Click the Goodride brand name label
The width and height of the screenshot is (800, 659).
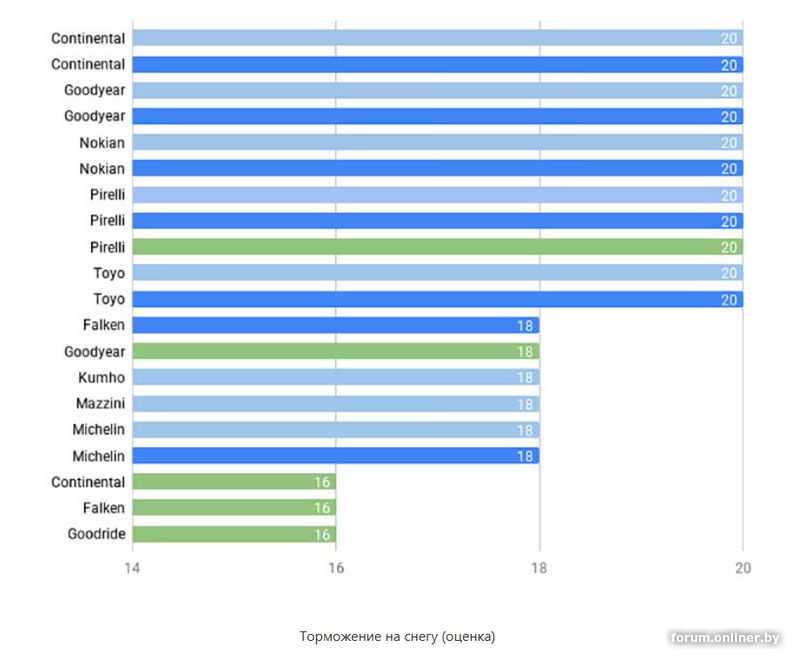96,534
